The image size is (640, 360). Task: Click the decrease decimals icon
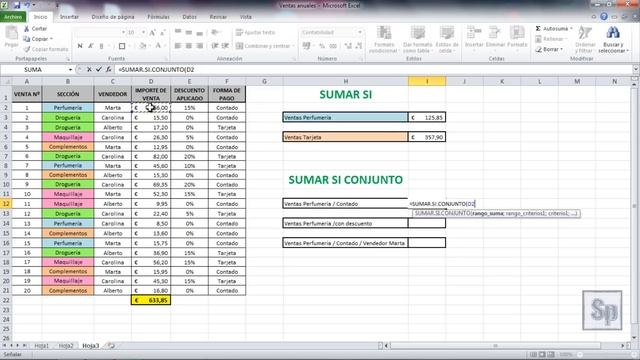tap(358, 46)
